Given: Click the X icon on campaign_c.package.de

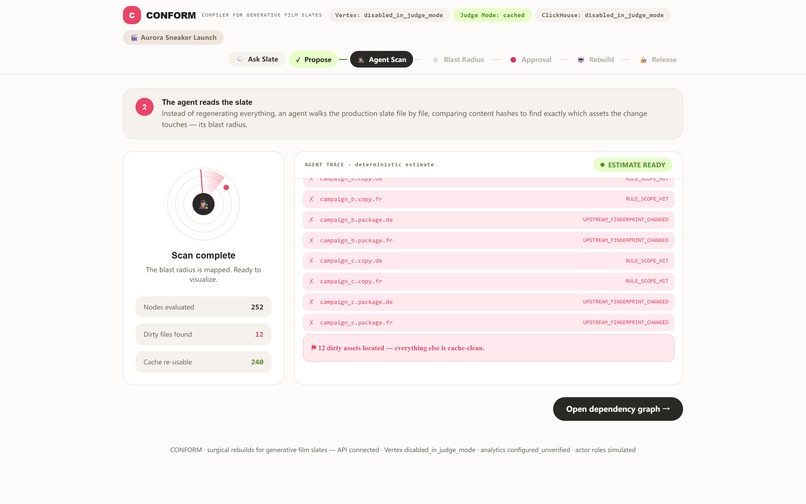Looking at the screenshot, I should point(311,302).
